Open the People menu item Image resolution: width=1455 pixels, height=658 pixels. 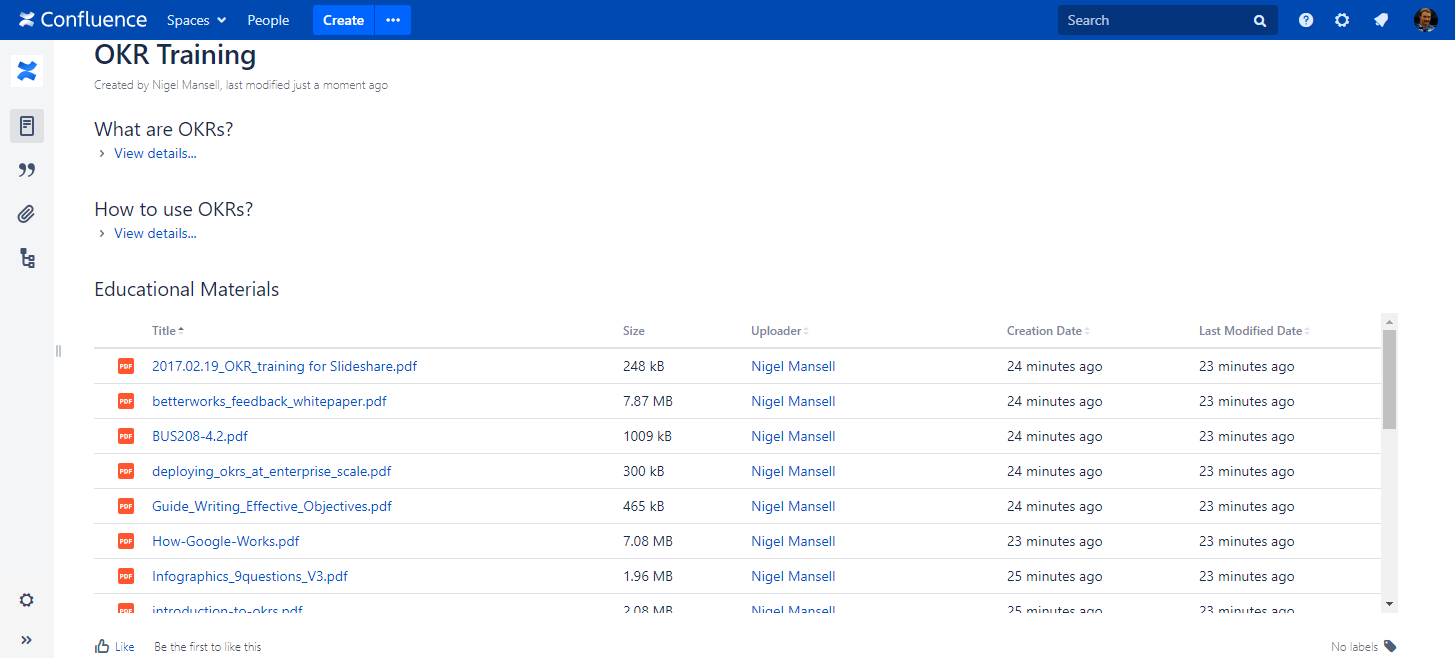pos(268,20)
